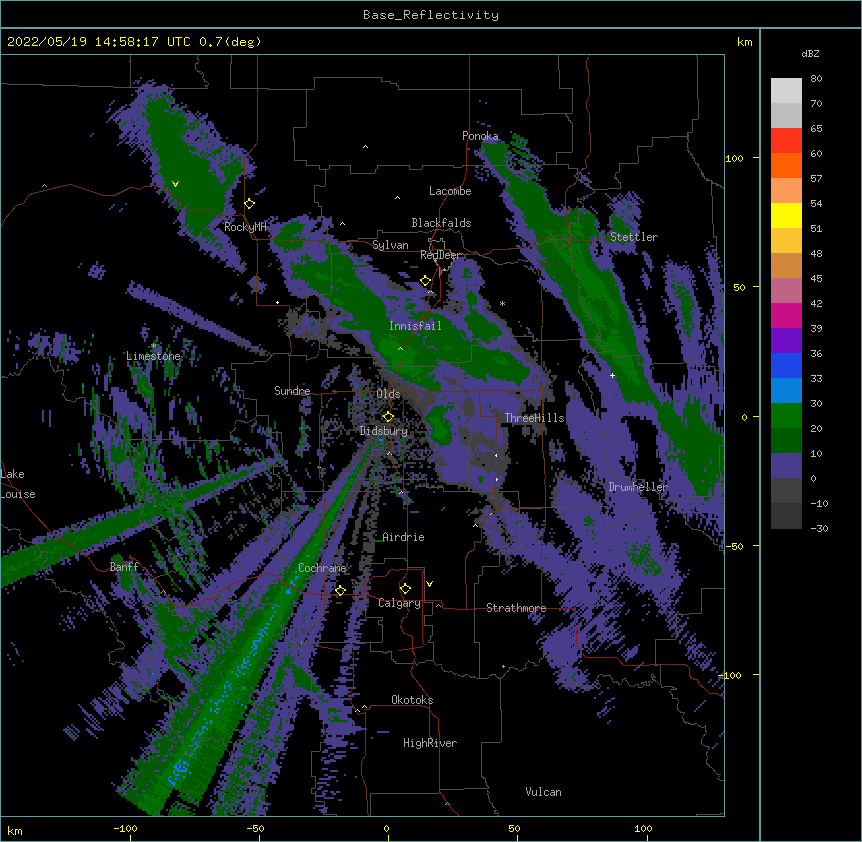Click the Banff label
862x842 pixels.
[124, 567]
